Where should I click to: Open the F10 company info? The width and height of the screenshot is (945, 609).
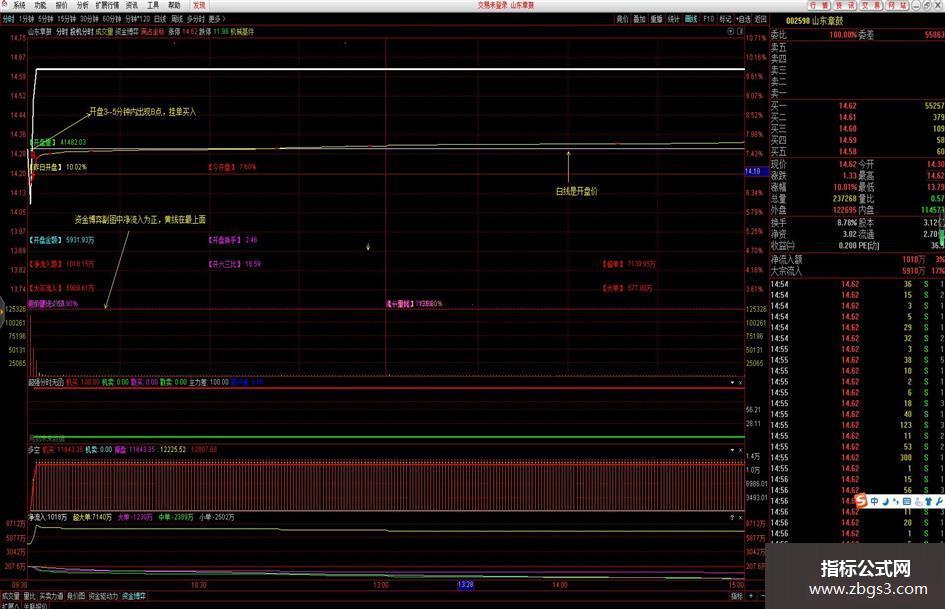pyautogui.click(x=709, y=19)
